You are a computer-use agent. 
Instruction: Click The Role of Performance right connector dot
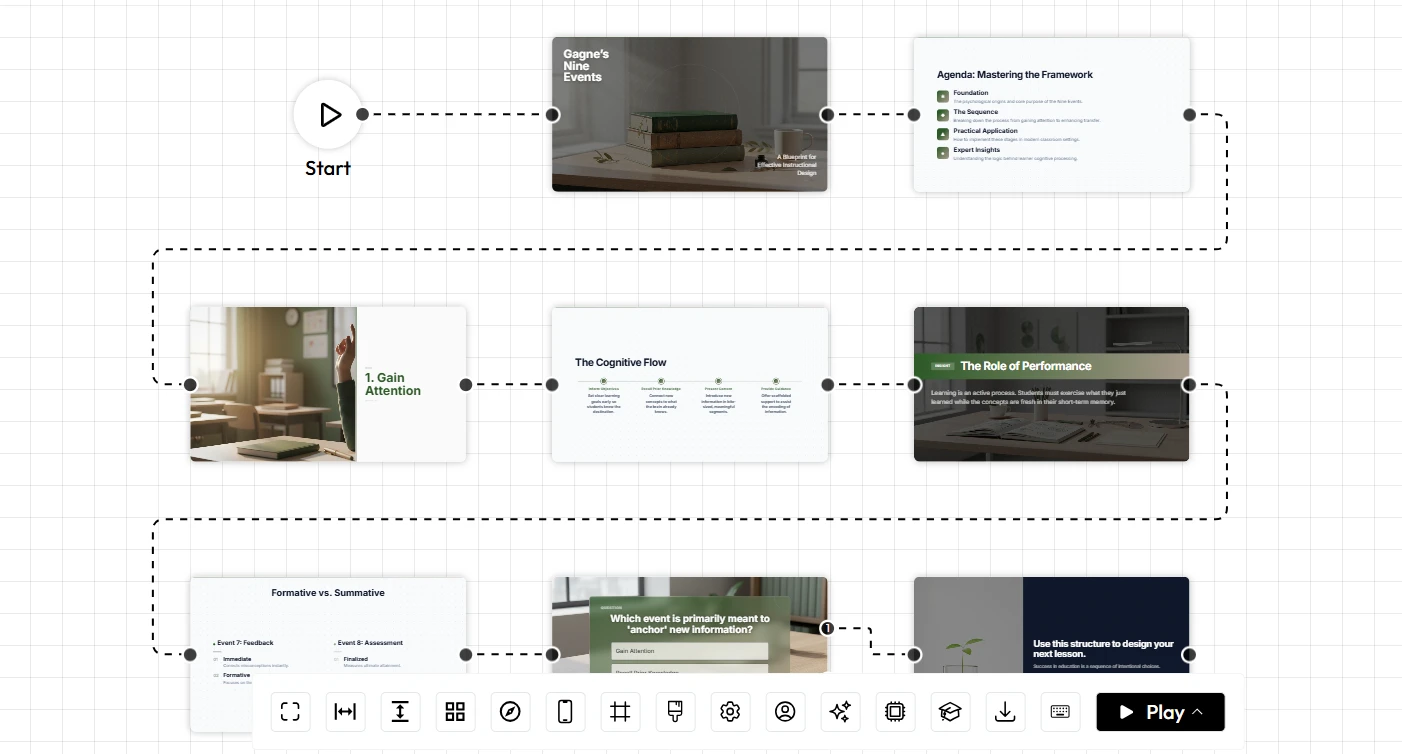[1189, 384]
